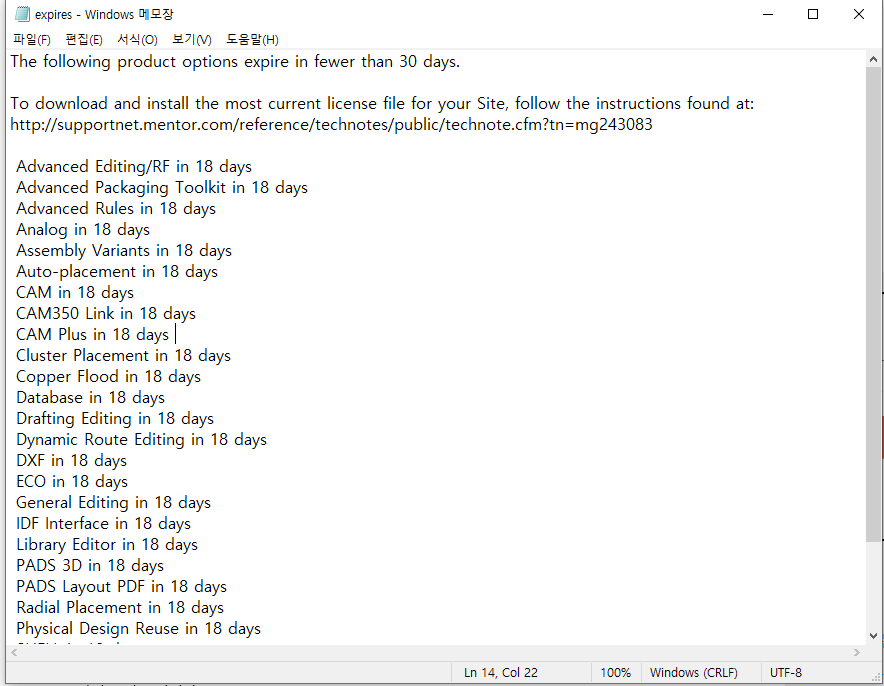The image size is (884, 686).
Task: Click the vertical scrollbar thumb
Action: point(873,300)
